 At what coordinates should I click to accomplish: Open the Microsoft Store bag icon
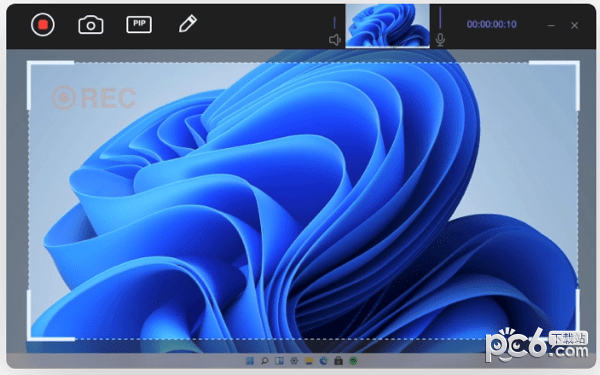pyautogui.click(x=338, y=360)
